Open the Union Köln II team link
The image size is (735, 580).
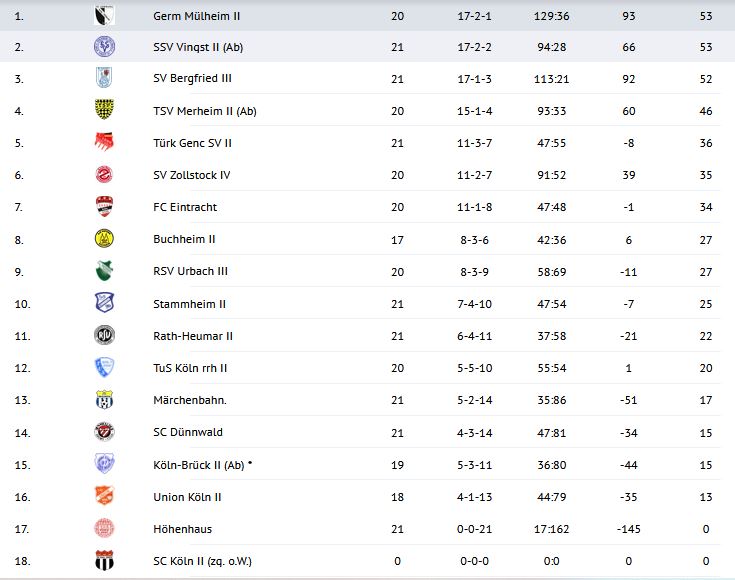coord(188,496)
